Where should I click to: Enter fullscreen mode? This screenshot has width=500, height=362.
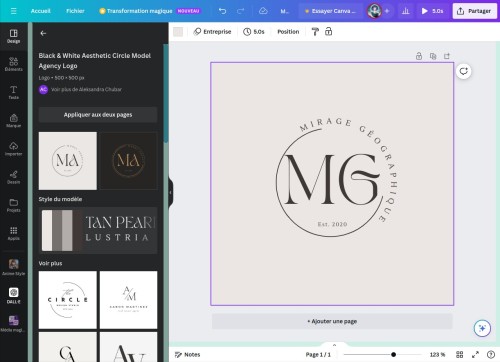(475, 355)
